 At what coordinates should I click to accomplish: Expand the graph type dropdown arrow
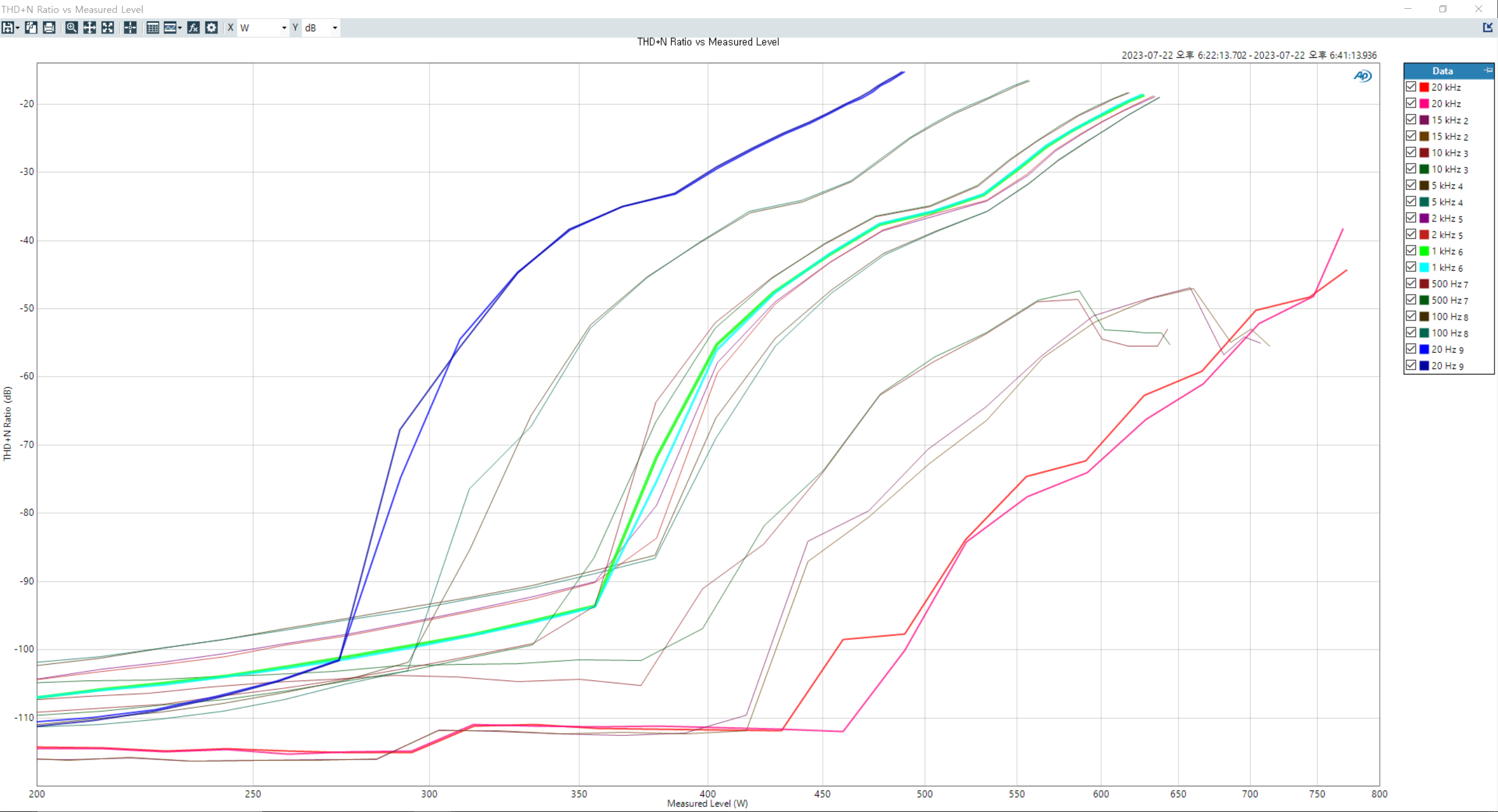tap(180, 27)
